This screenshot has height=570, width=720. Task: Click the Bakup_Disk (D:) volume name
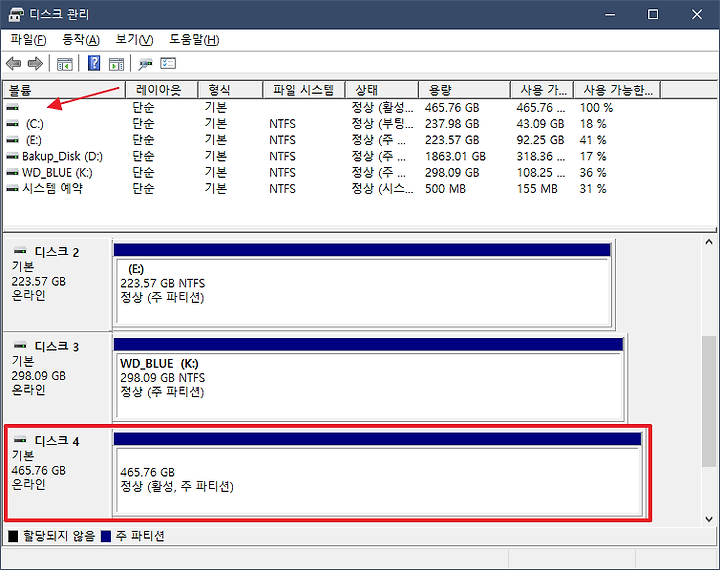click(x=62, y=157)
